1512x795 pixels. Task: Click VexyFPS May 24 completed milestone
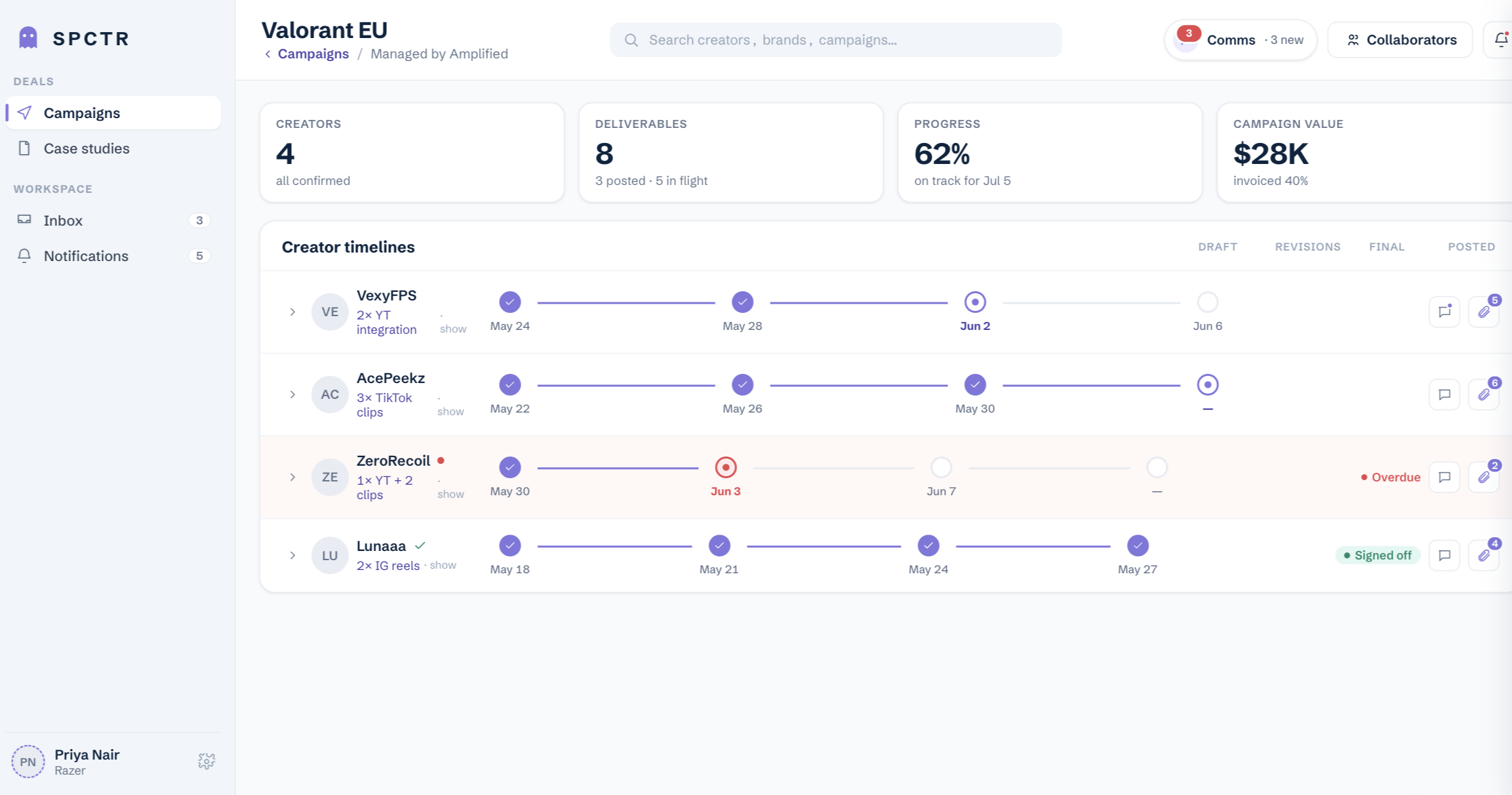click(x=510, y=302)
